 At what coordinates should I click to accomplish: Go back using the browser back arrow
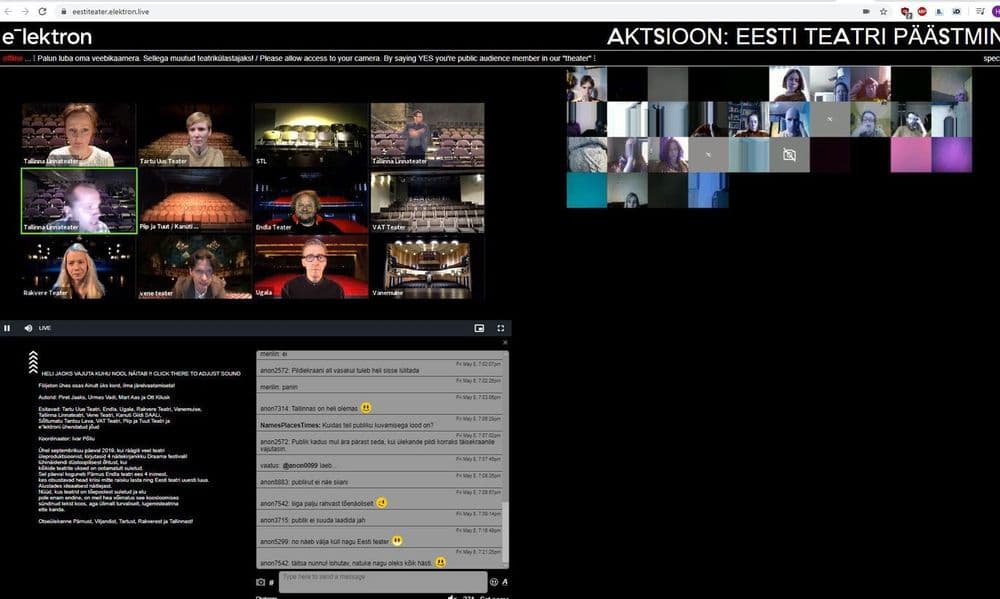pos(7,11)
